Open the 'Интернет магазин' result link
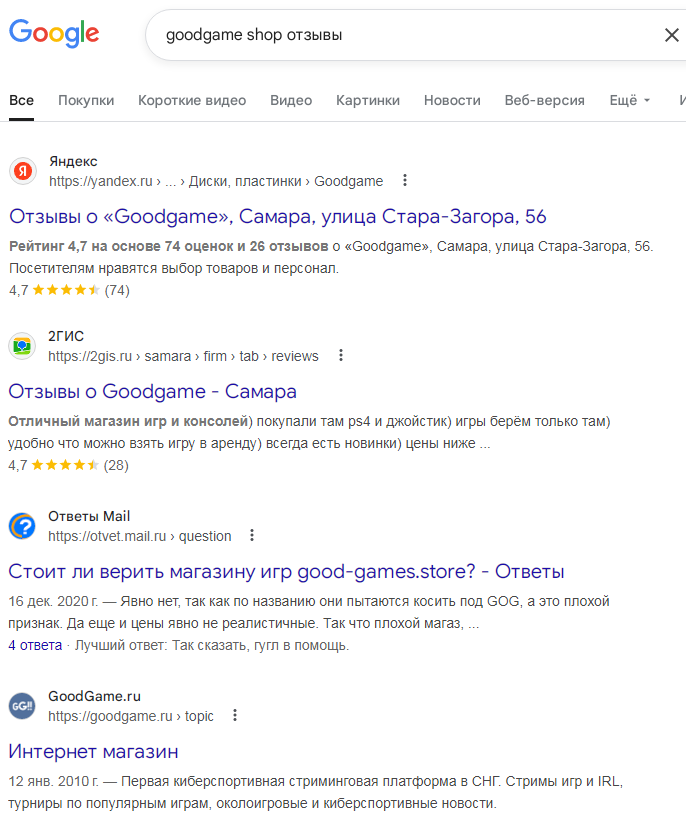 93,751
